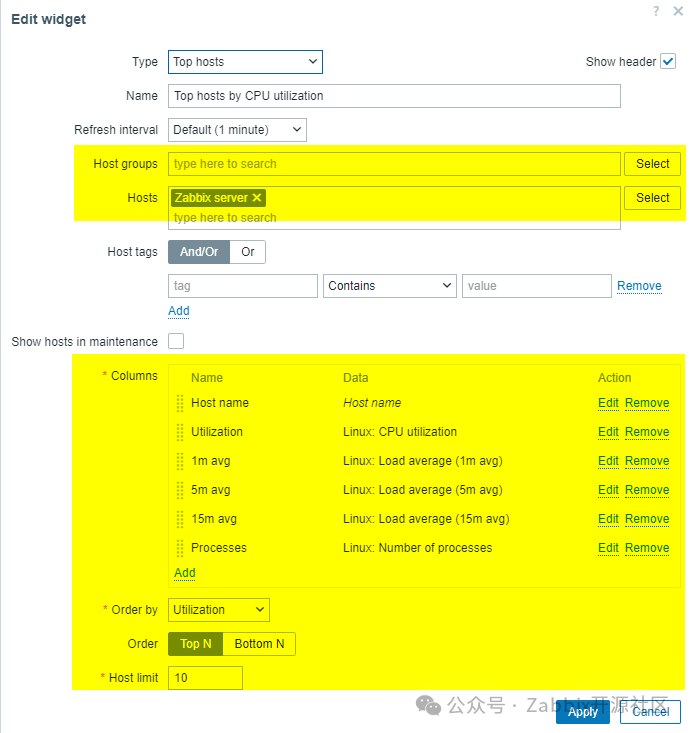
Task: Click the Linux: CPU utilization data text
Action: coord(400,432)
